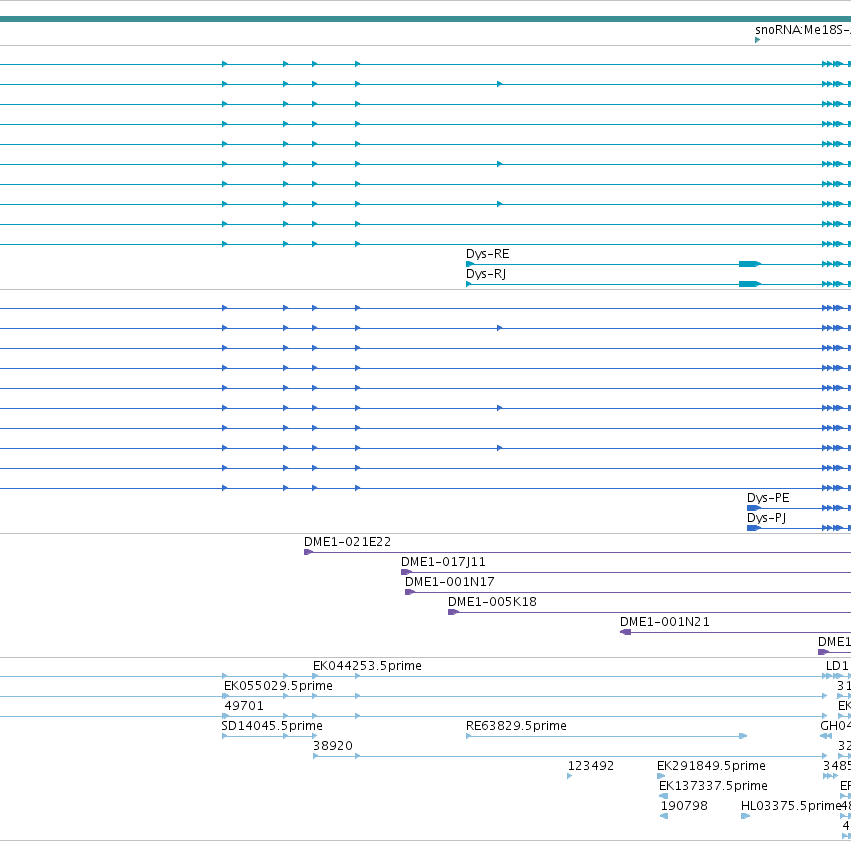Screen dimensions: 851x841
Task: Click the arrow glyph beside 123492
Action: [x=569, y=776]
